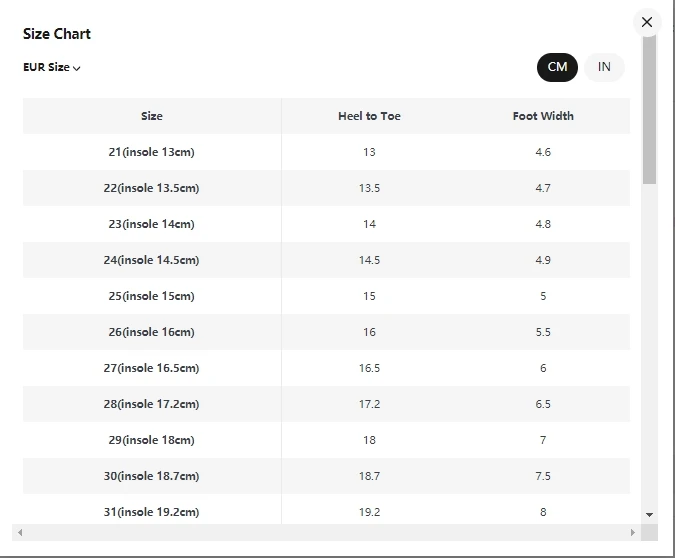This screenshot has width=675, height=558.
Task: Click the horizontal scrollbar left arrow
Action: (20, 532)
